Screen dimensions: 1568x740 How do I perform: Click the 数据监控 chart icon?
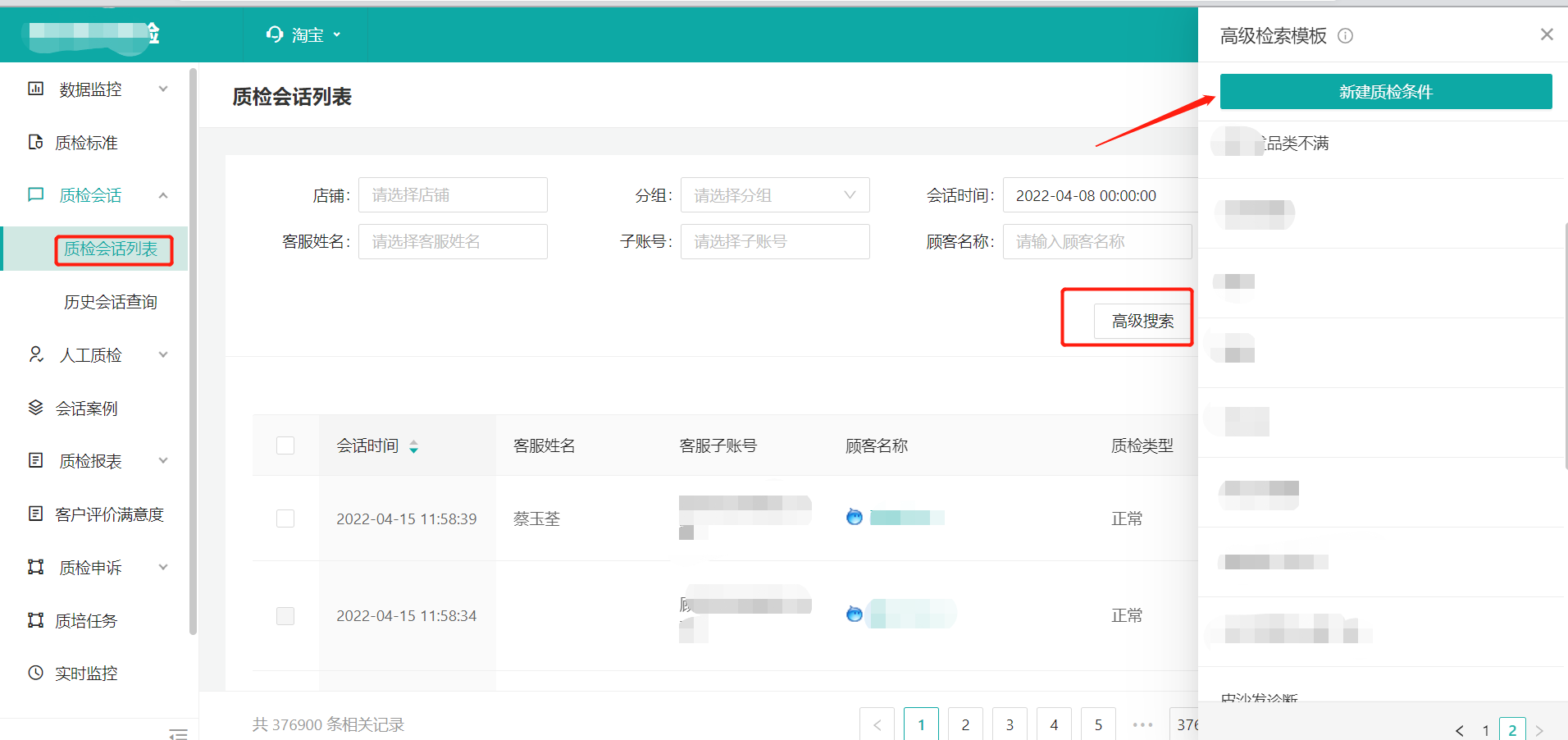point(35,89)
